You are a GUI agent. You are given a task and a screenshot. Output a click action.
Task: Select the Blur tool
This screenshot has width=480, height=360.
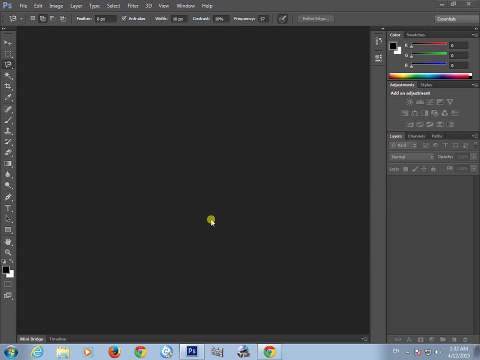pyautogui.click(x=8, y=175)
